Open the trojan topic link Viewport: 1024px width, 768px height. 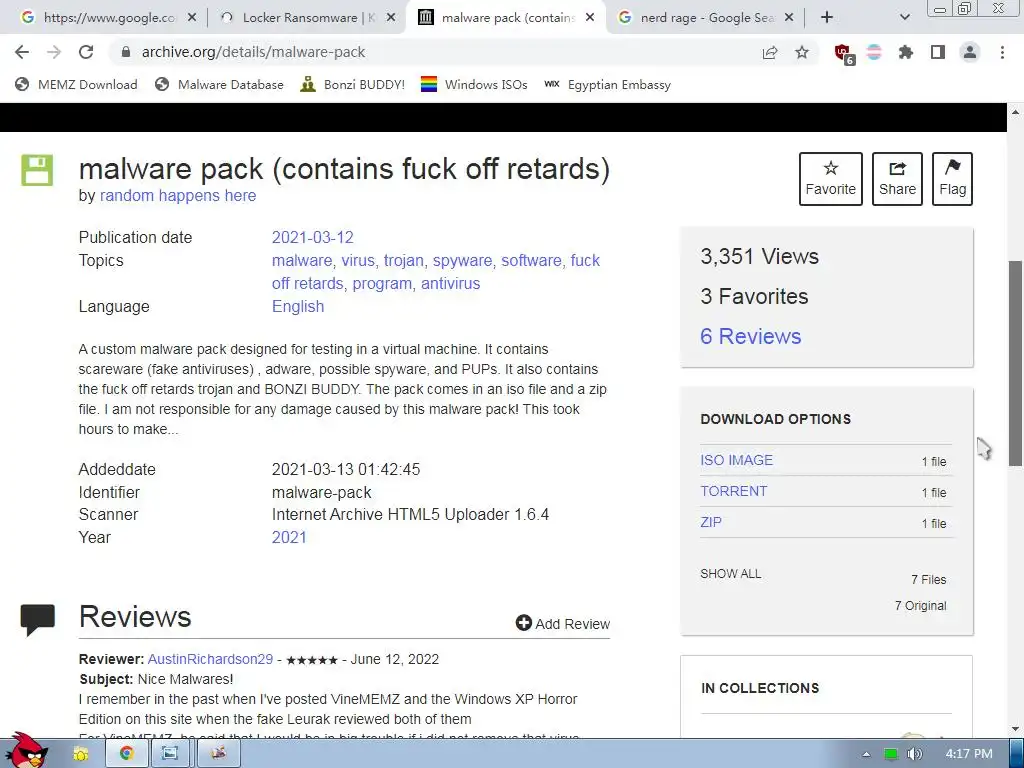pyautogui.click(x=404, y=261)
